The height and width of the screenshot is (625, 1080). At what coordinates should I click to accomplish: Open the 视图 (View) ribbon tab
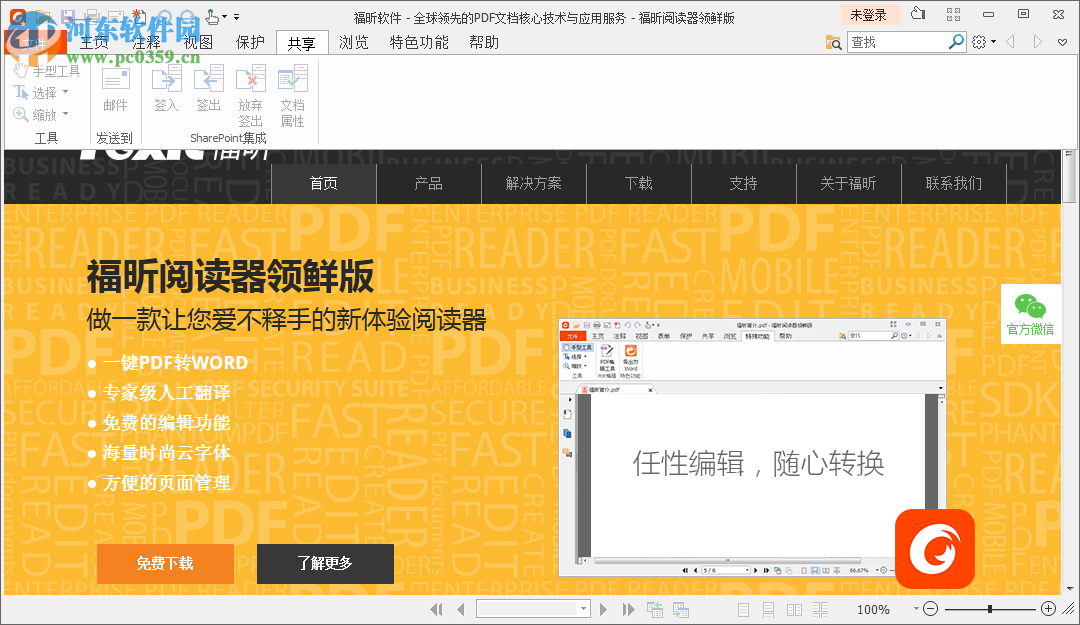click(196, 42)
